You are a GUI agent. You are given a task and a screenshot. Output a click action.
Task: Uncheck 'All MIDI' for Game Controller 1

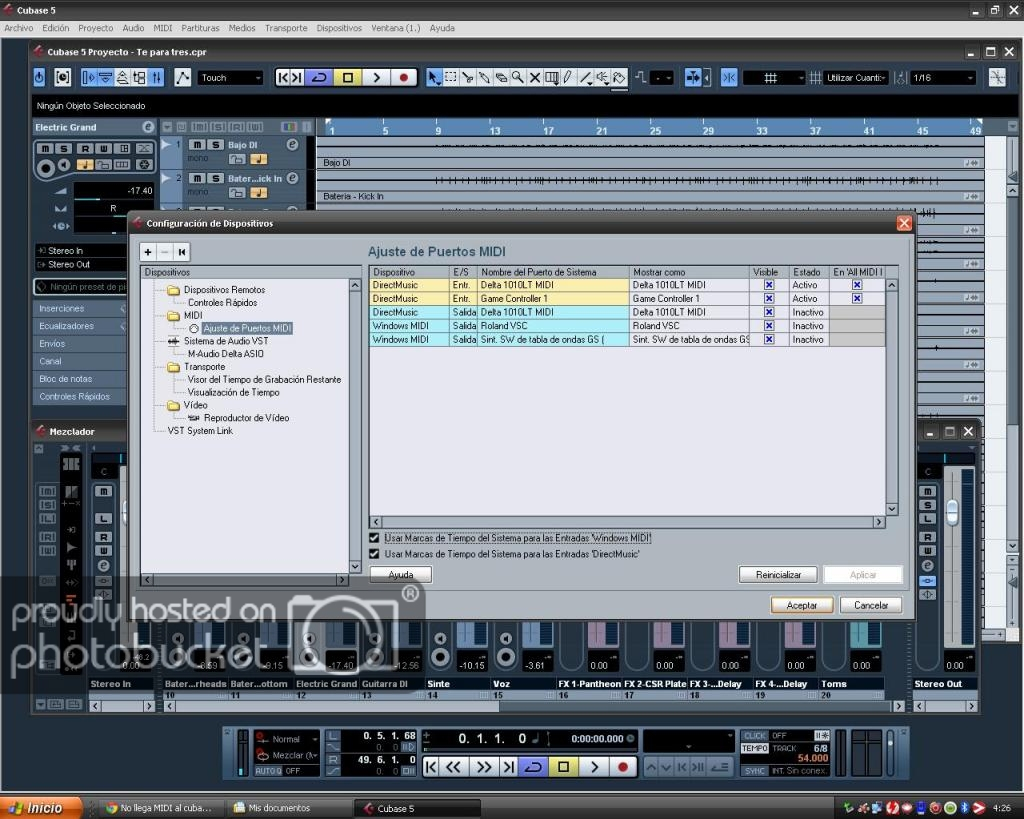coord(856,299)
